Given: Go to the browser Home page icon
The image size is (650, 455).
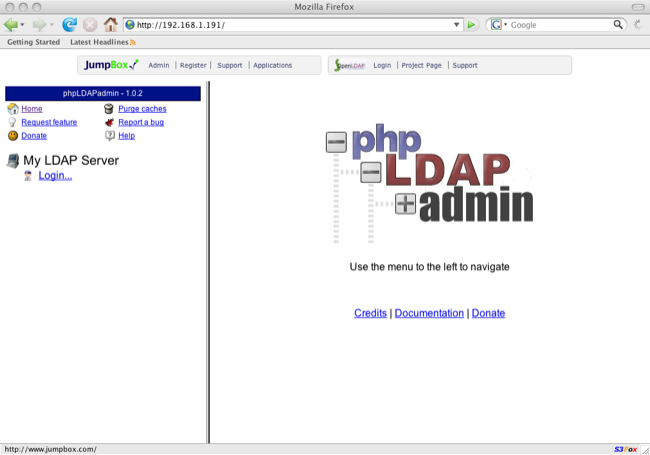Looking at the screenshot, I should [x=110, y=25].
